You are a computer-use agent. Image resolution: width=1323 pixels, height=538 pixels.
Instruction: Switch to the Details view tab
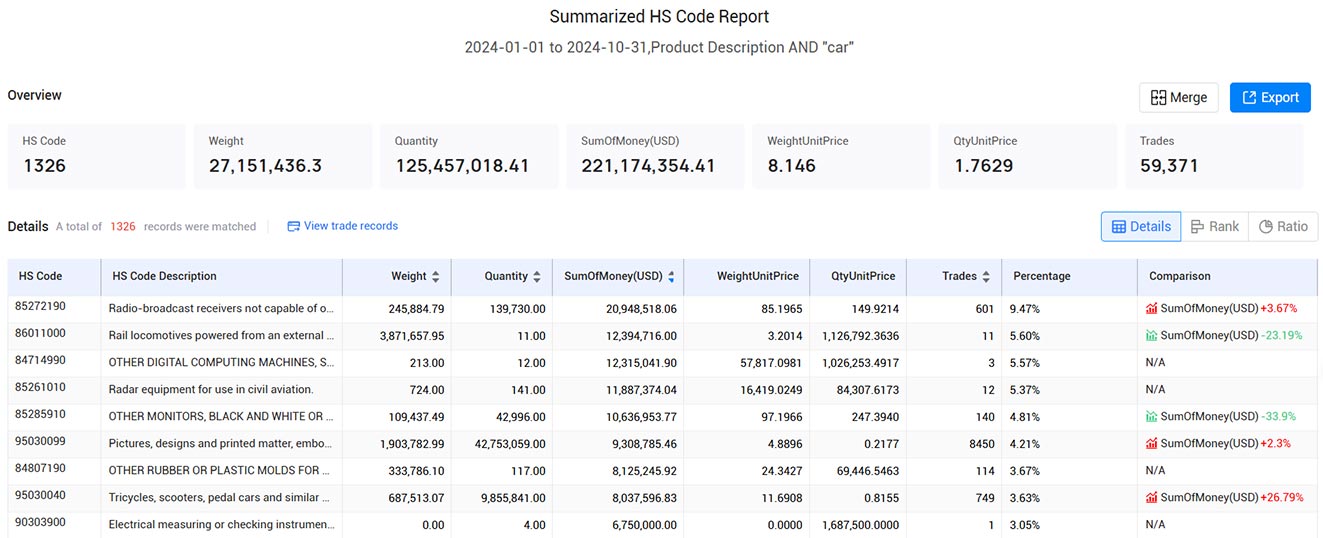point(1141,227)
